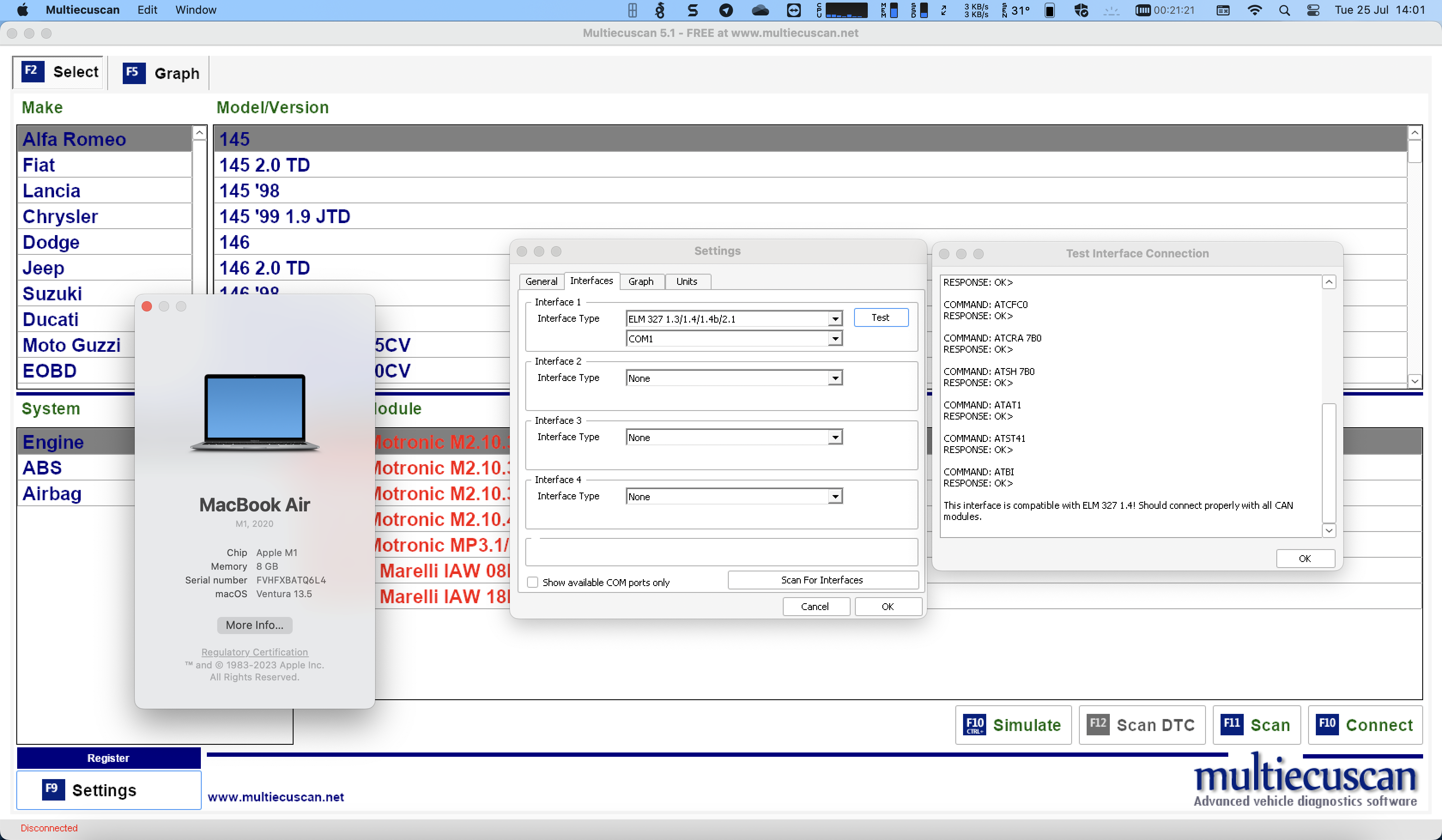The width and height of the screenshot is (1442, 840).
Task: Start a simulation with the Simulate button
Action: 1013,725
